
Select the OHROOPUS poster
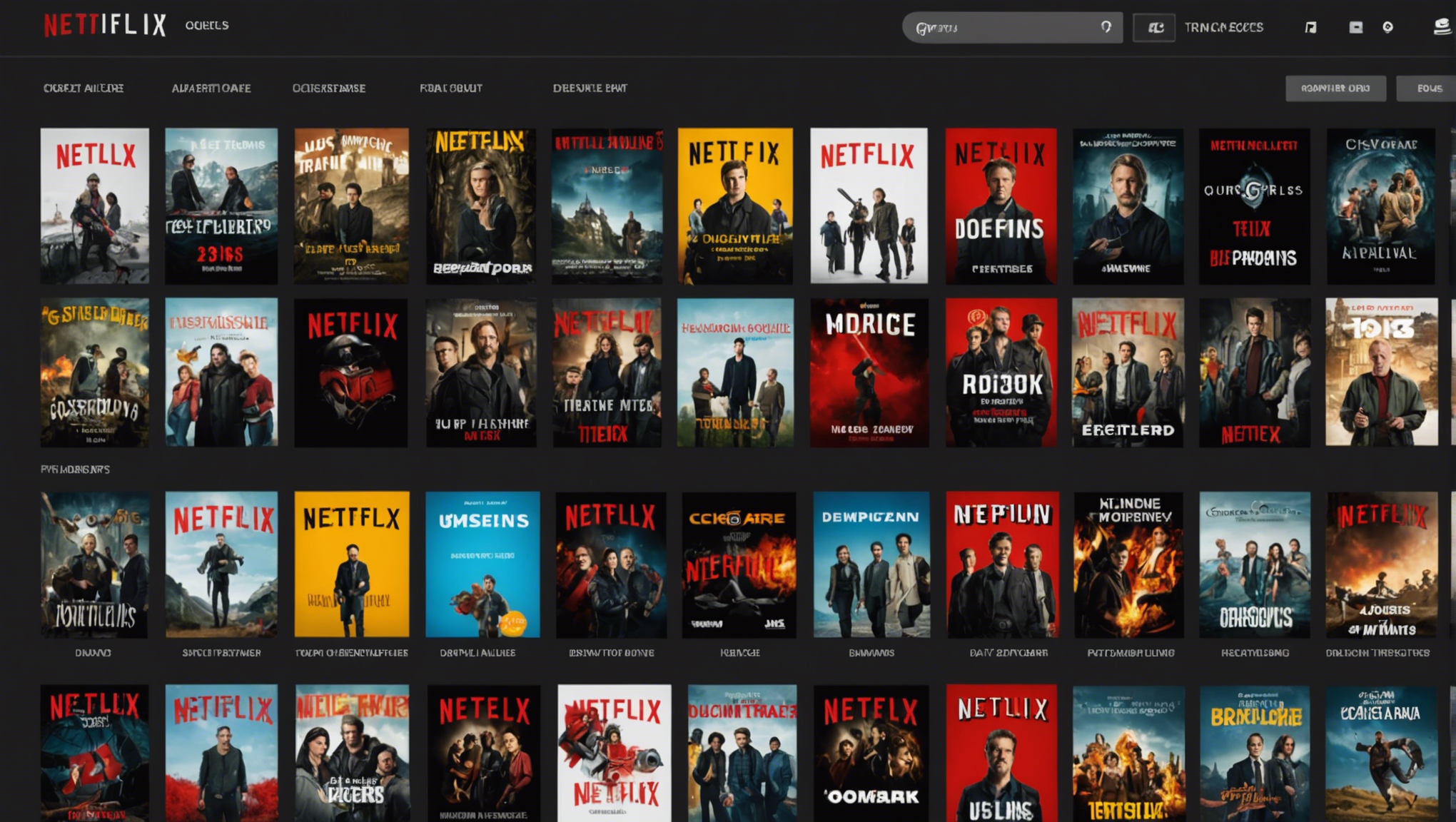[1255, 564]
